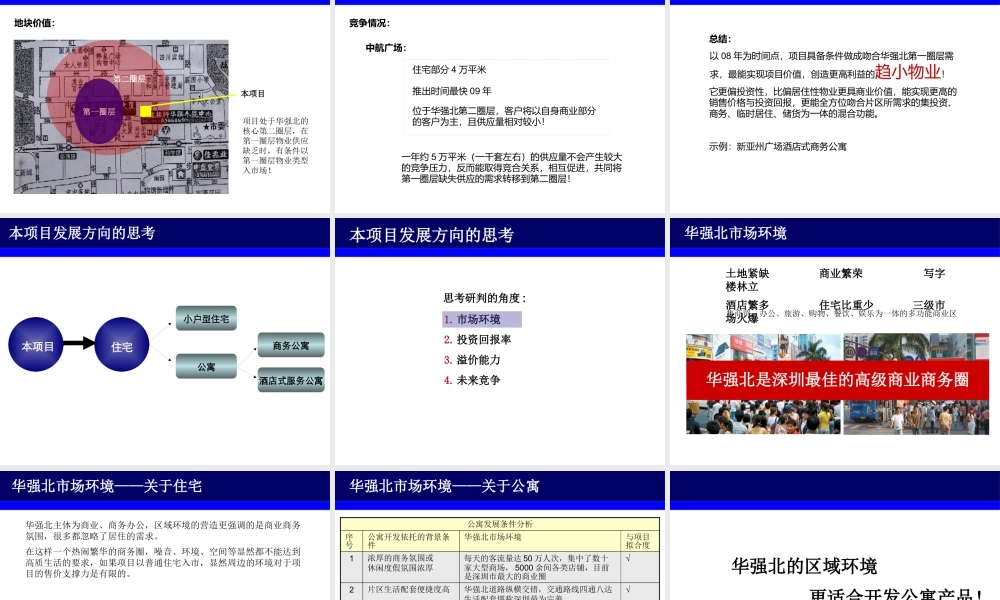Click the 华强北市场环境——关于住宅 header
Image resolution: width=1000 pixels, height=600 pixels.
pos(107,487)
